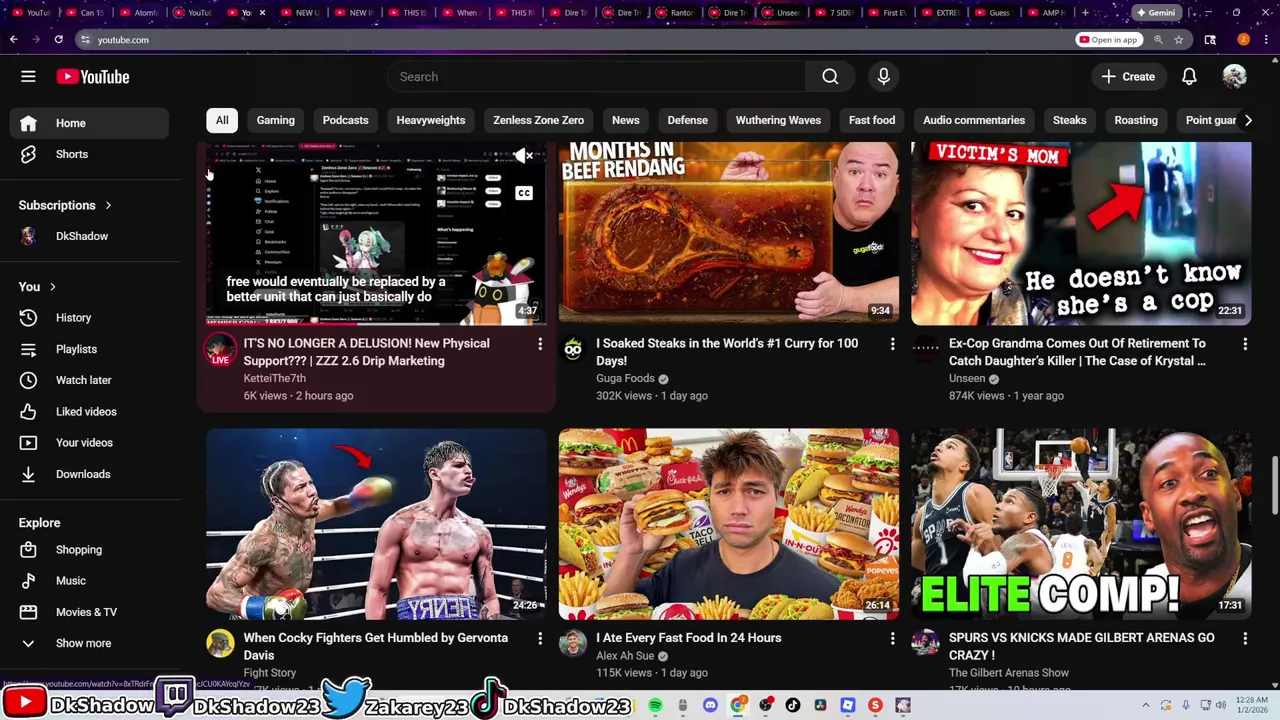
Task: Show more category chips with the right arrow
Action: pyautogui.click(x=1248, y=120)
